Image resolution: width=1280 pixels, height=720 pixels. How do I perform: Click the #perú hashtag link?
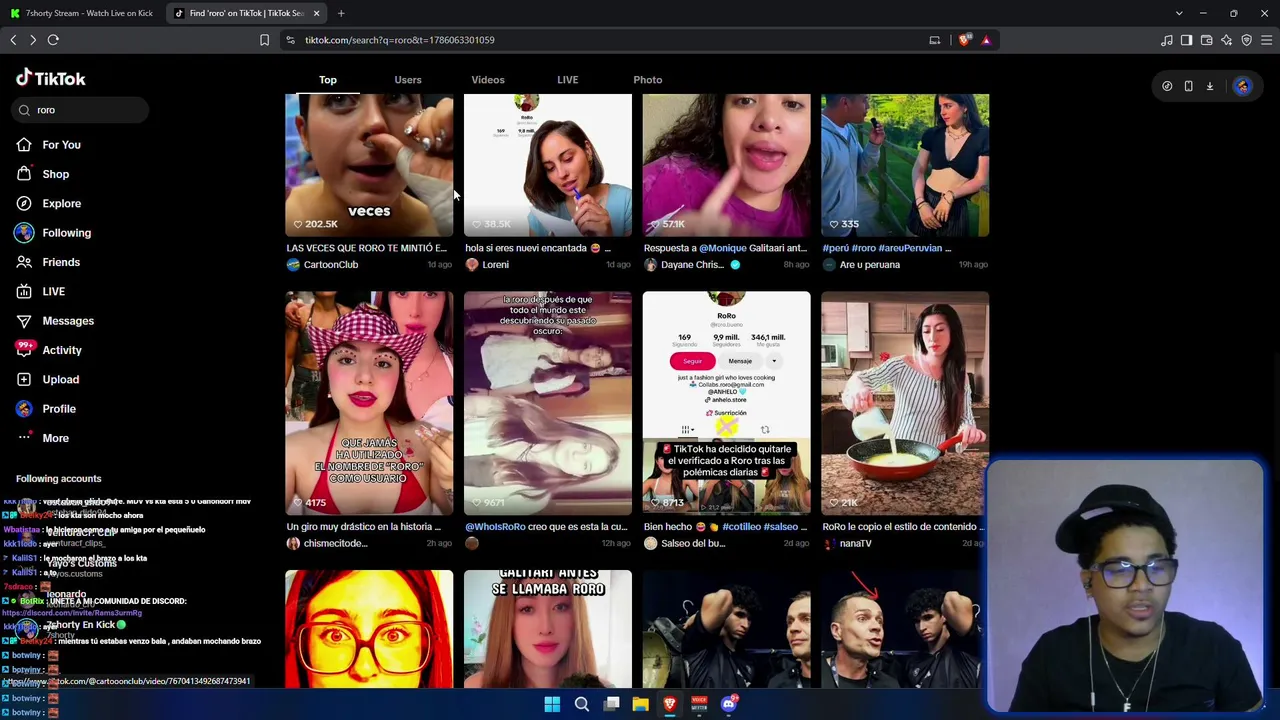[836, 248]
